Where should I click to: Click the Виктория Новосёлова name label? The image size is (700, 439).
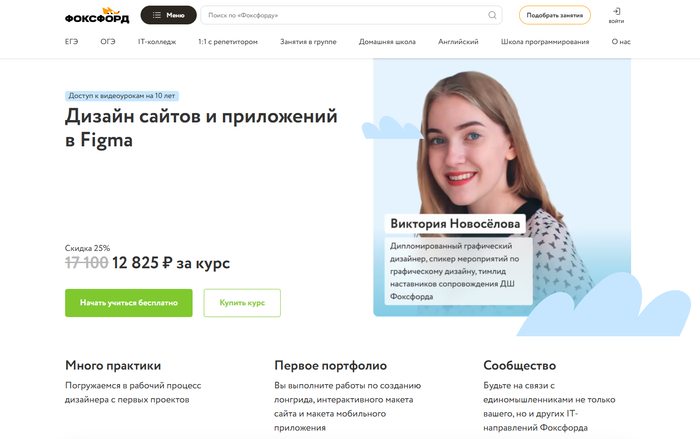point(455,223)
